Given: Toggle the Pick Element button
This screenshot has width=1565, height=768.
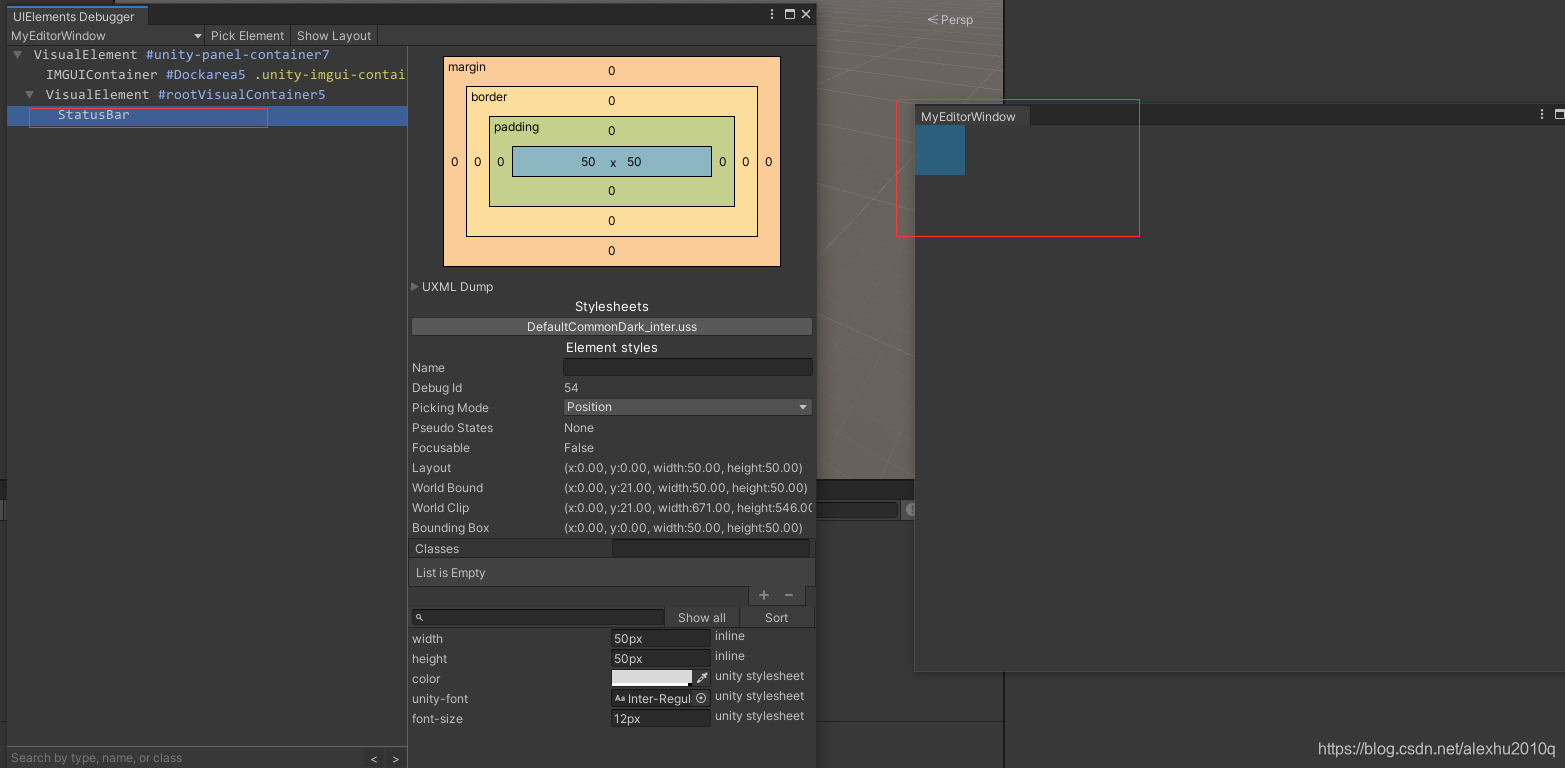Looking at the screenshot, I should pos(248,35).
